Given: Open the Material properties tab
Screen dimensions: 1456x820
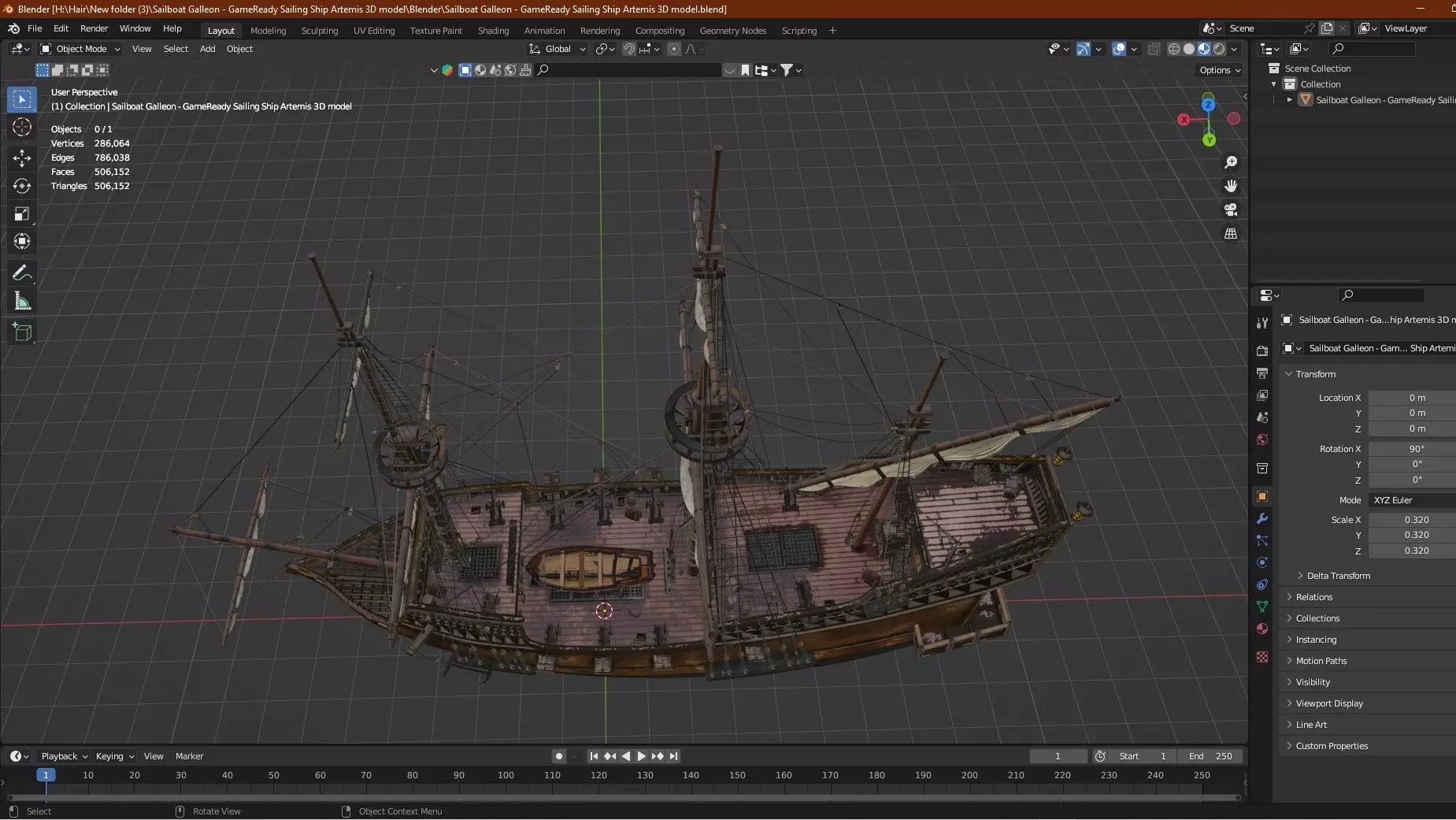Looking at the screenshot, I should pyautogui.click(x=1262, y=629).
